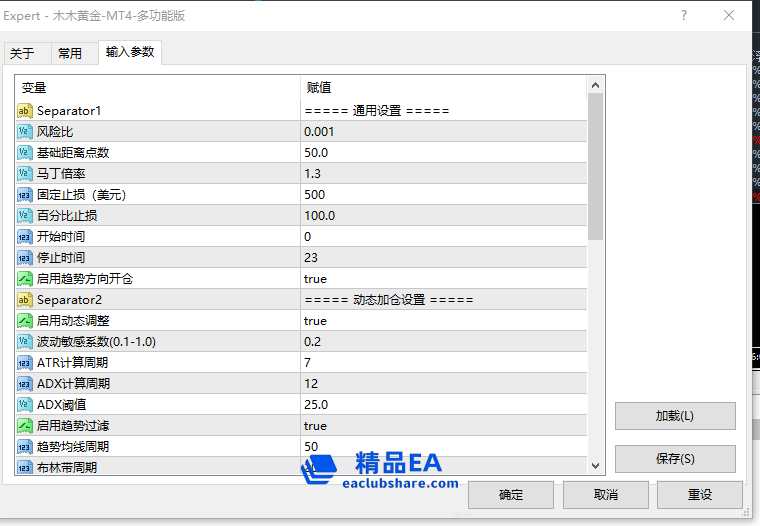Screen dimensions: 760x526
Task: Click the icon beside 风险比 parameter
Action: pos(25,132)
